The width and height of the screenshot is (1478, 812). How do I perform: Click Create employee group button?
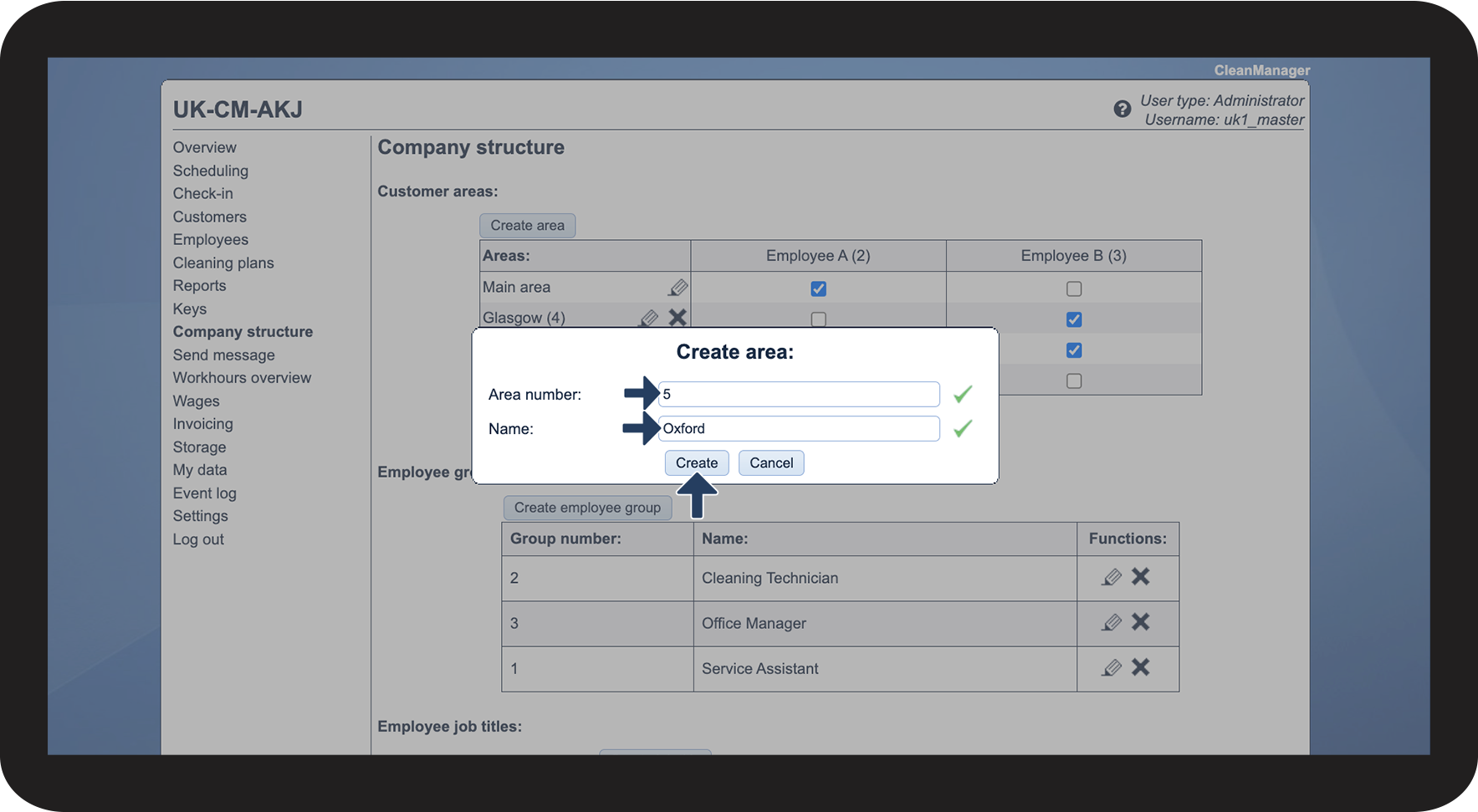[587, 508]
